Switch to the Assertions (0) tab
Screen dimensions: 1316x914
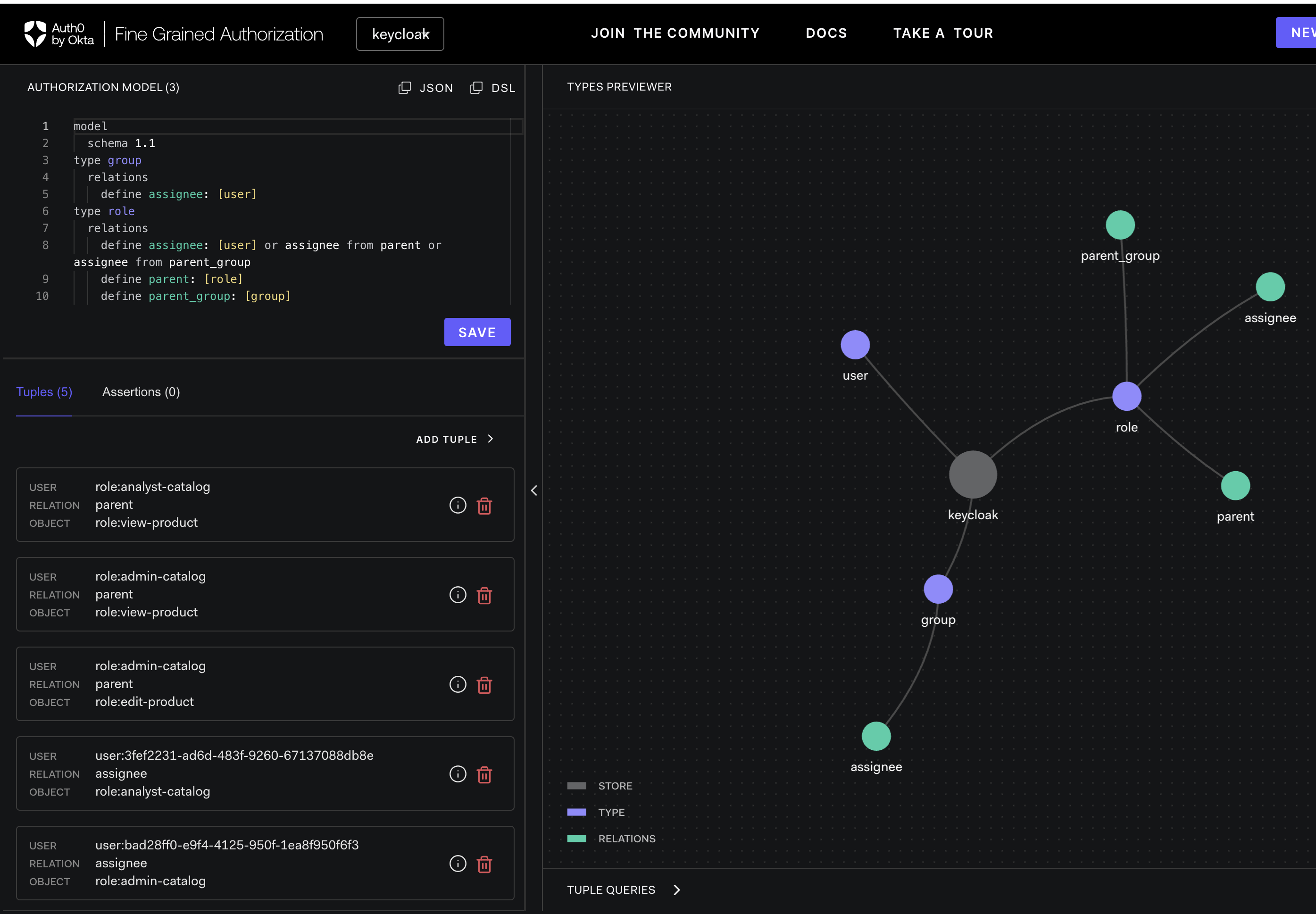(141, 392)
